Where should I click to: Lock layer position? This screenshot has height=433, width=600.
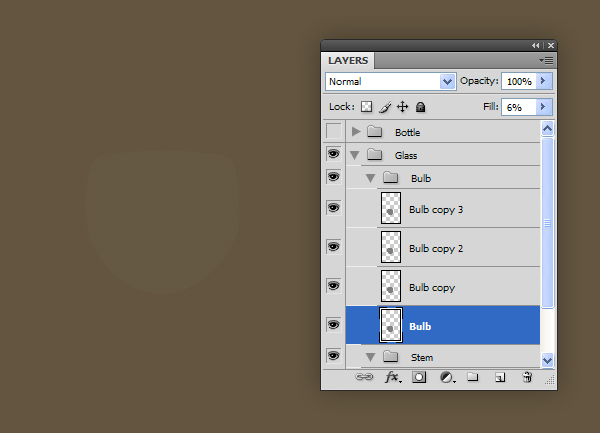[403, 107]
